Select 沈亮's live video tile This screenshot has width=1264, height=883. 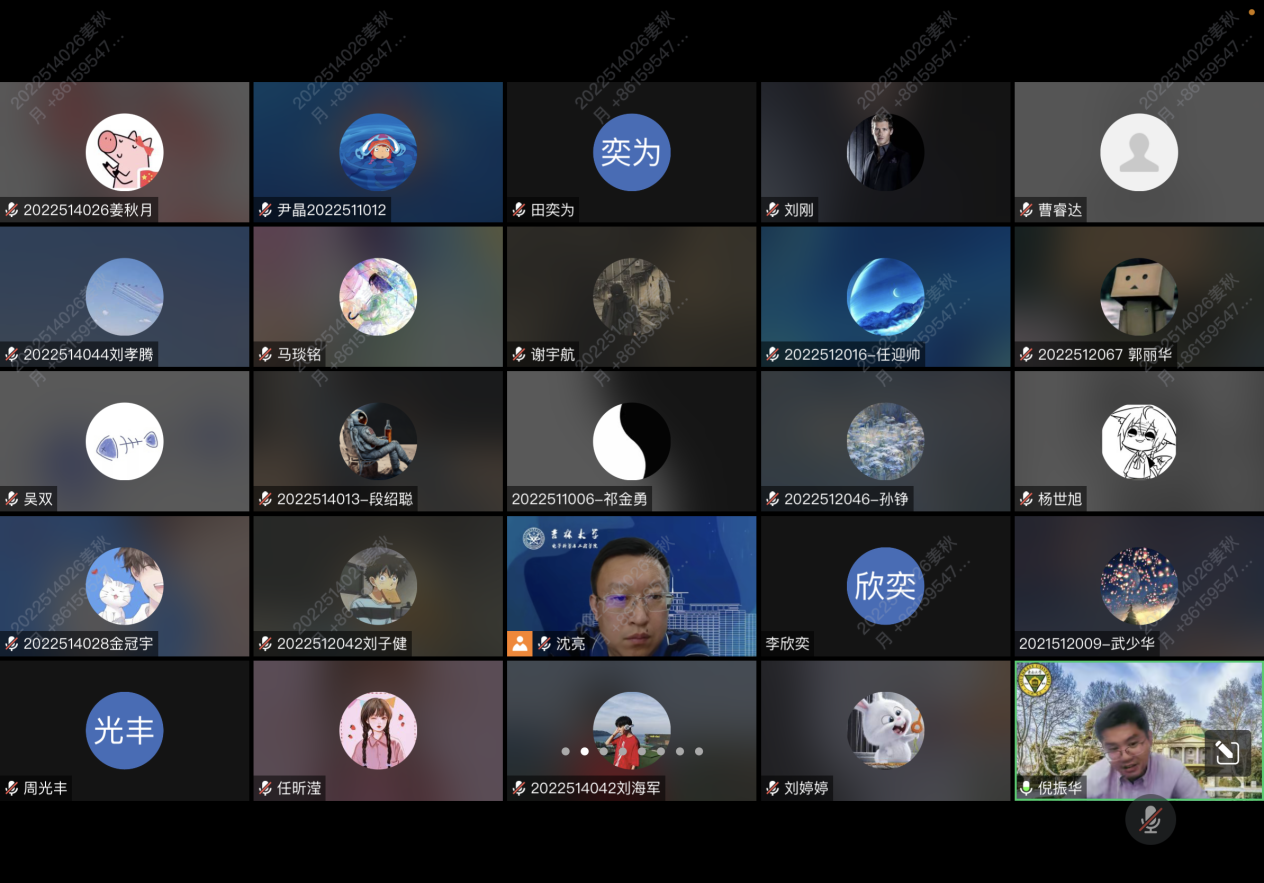tap(631, 585)
